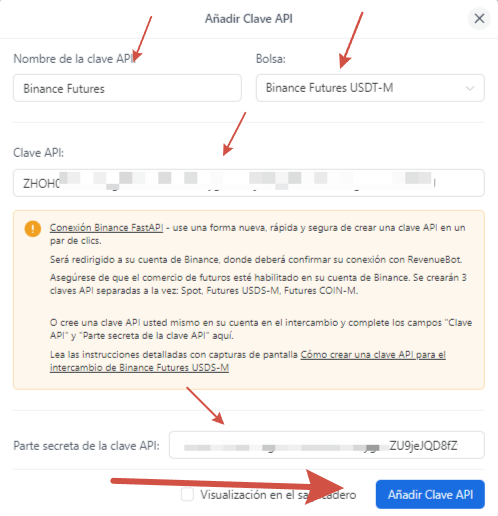Click the Clave API key input field
Viewport: 498px width, 516px height.
(249, 183)
